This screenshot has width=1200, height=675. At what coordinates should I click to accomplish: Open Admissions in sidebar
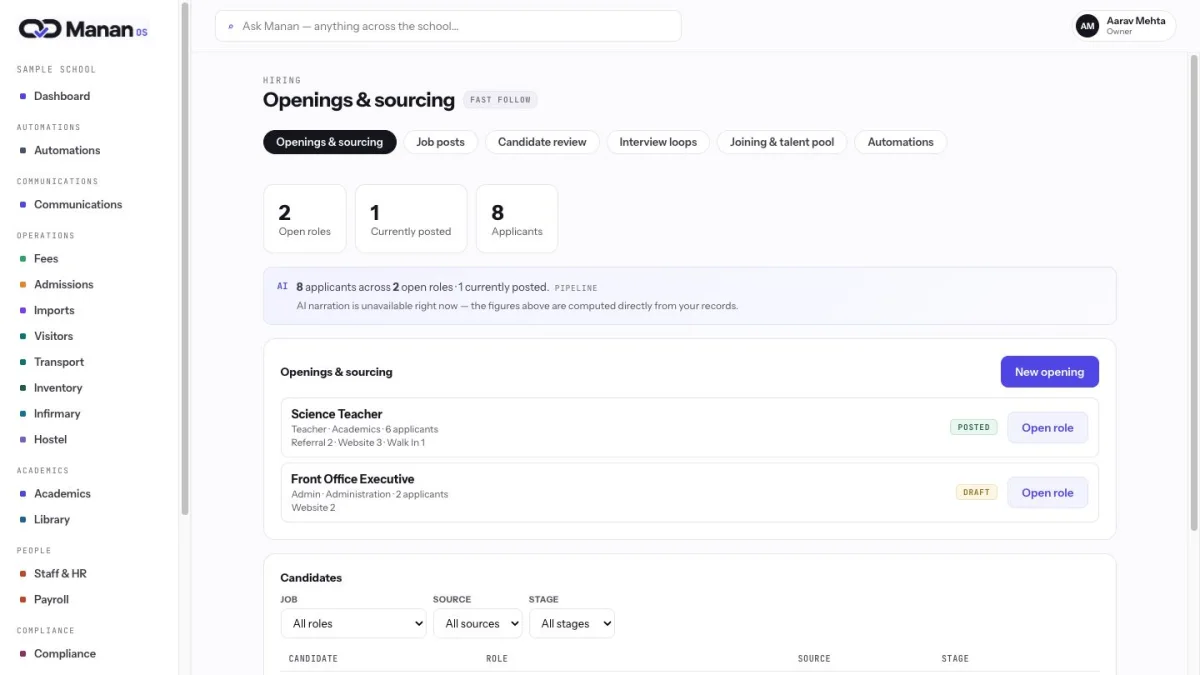[63, 284]
